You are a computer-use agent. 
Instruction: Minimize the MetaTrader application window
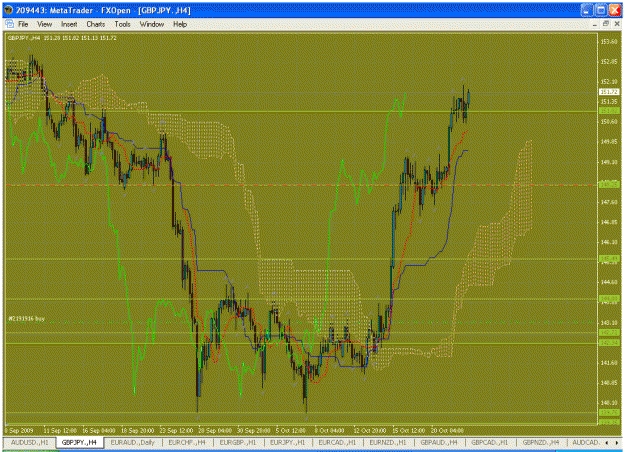[x=587, y=10]
